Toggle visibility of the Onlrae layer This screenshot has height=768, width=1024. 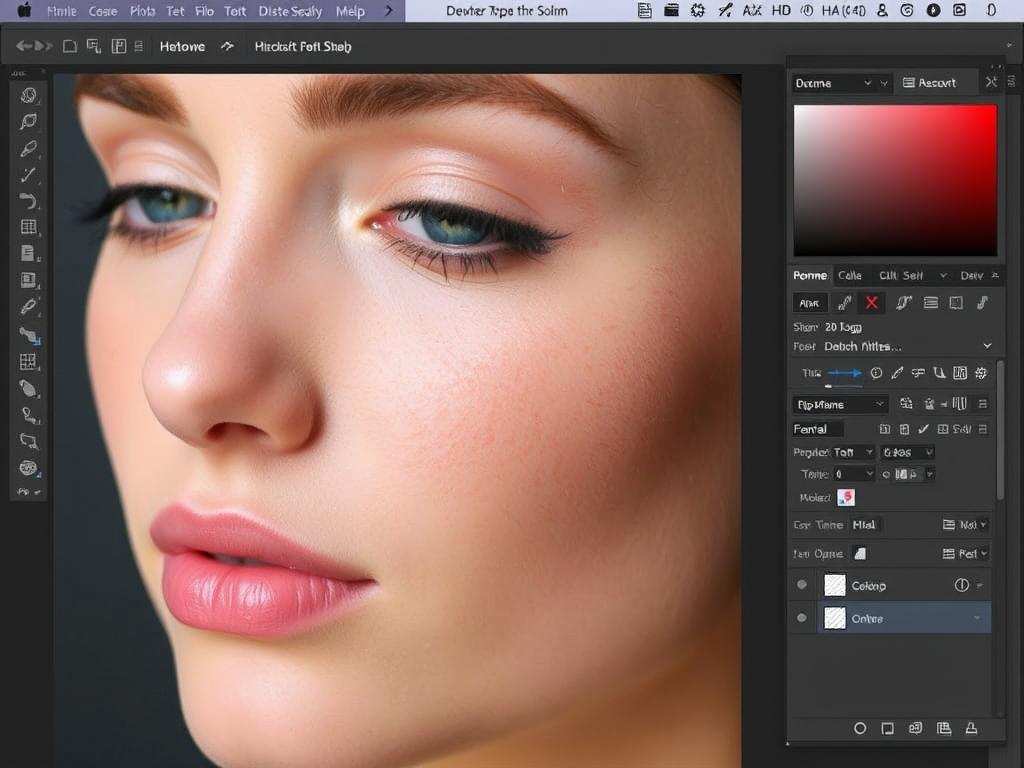801,618
